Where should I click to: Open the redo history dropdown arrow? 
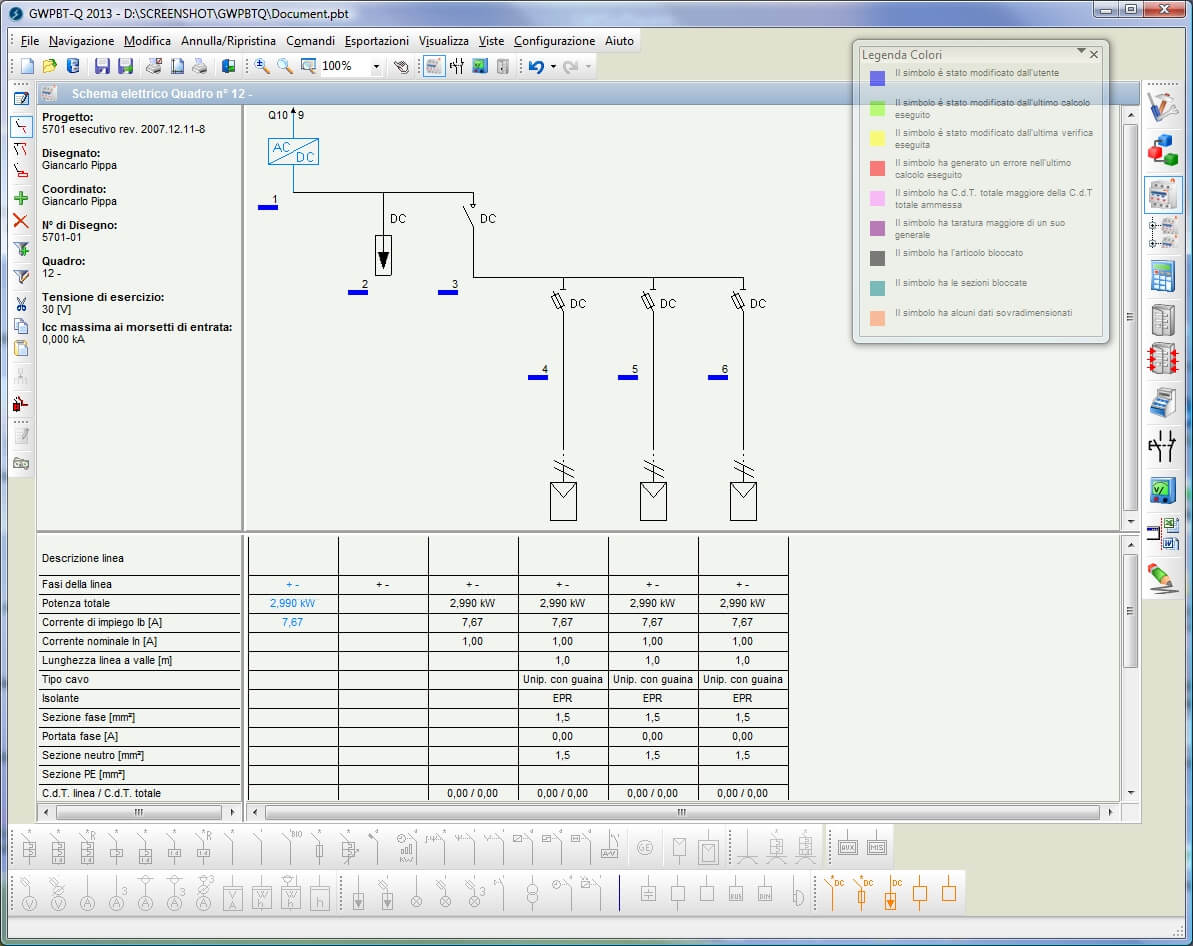[x=588, y=67]
